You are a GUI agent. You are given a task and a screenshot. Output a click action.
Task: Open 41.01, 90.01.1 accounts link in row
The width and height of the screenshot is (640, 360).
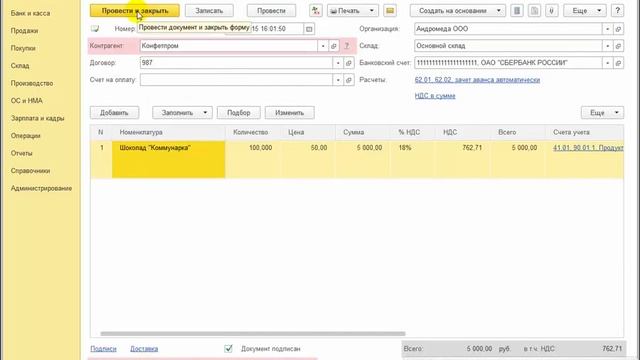(588, 148)
